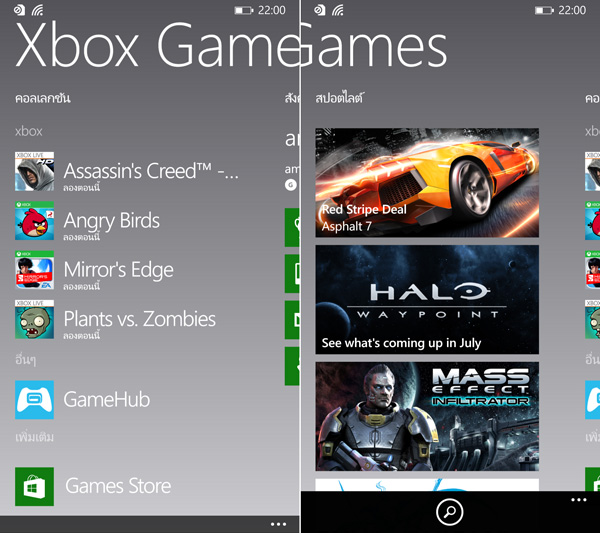This screenshot has height=533, width=600.
Task: Open the Red Stripe Deal Asphalt 7 tile
Action: click(x=427, y=182)
